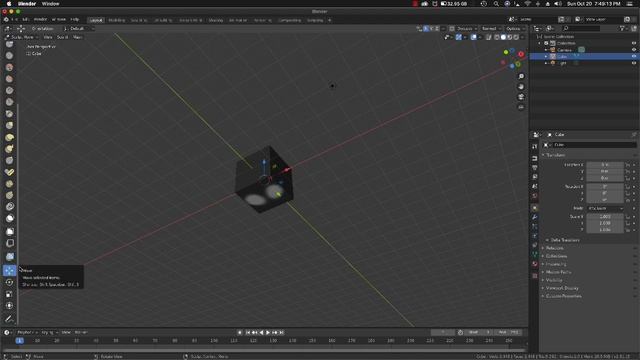The width and height of the screenshot is (640, 360).
Task: Hide the Camera in the outliner
Action: tap(634, 50)
